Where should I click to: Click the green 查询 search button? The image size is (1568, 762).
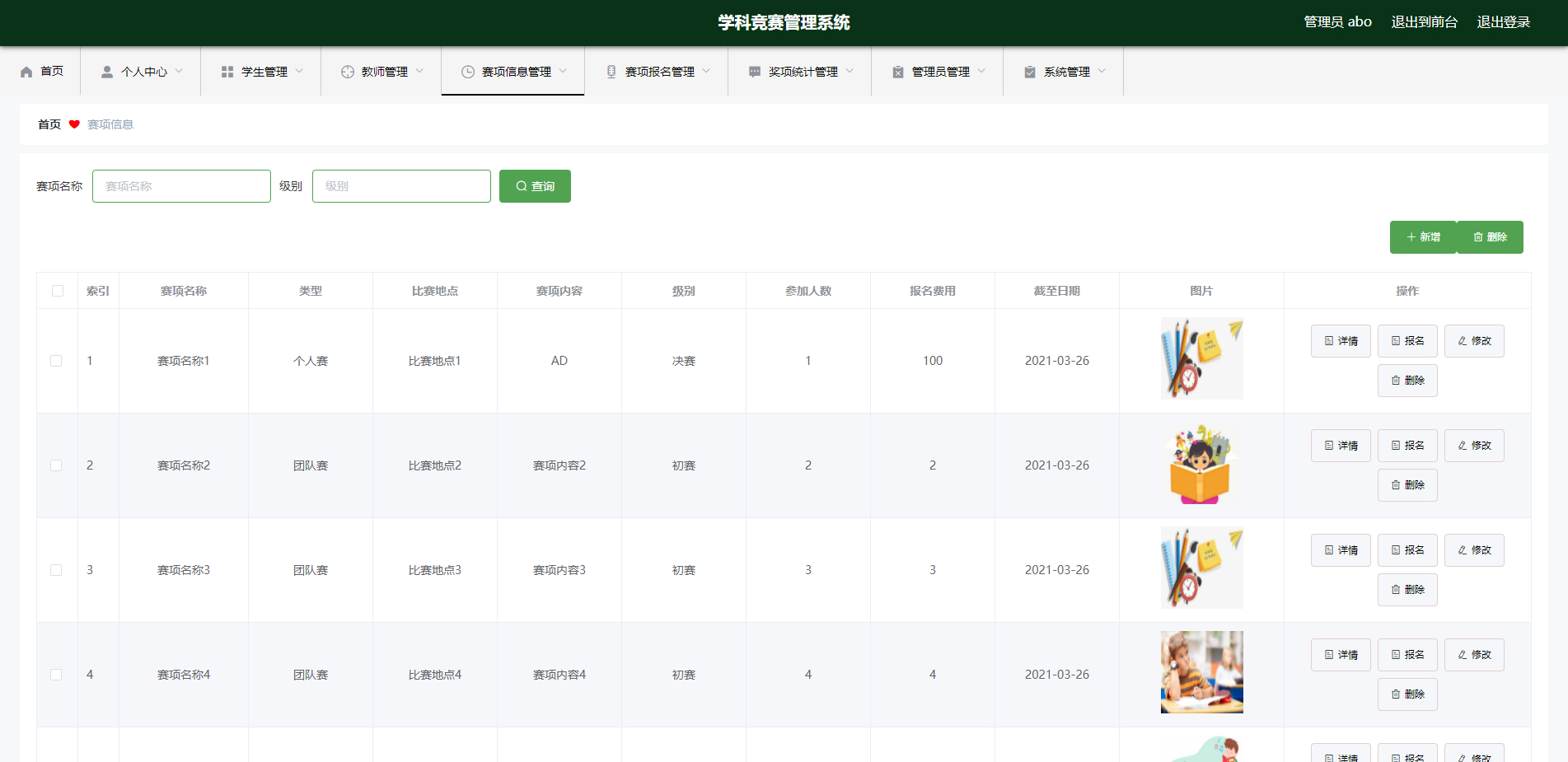[535, 186]
